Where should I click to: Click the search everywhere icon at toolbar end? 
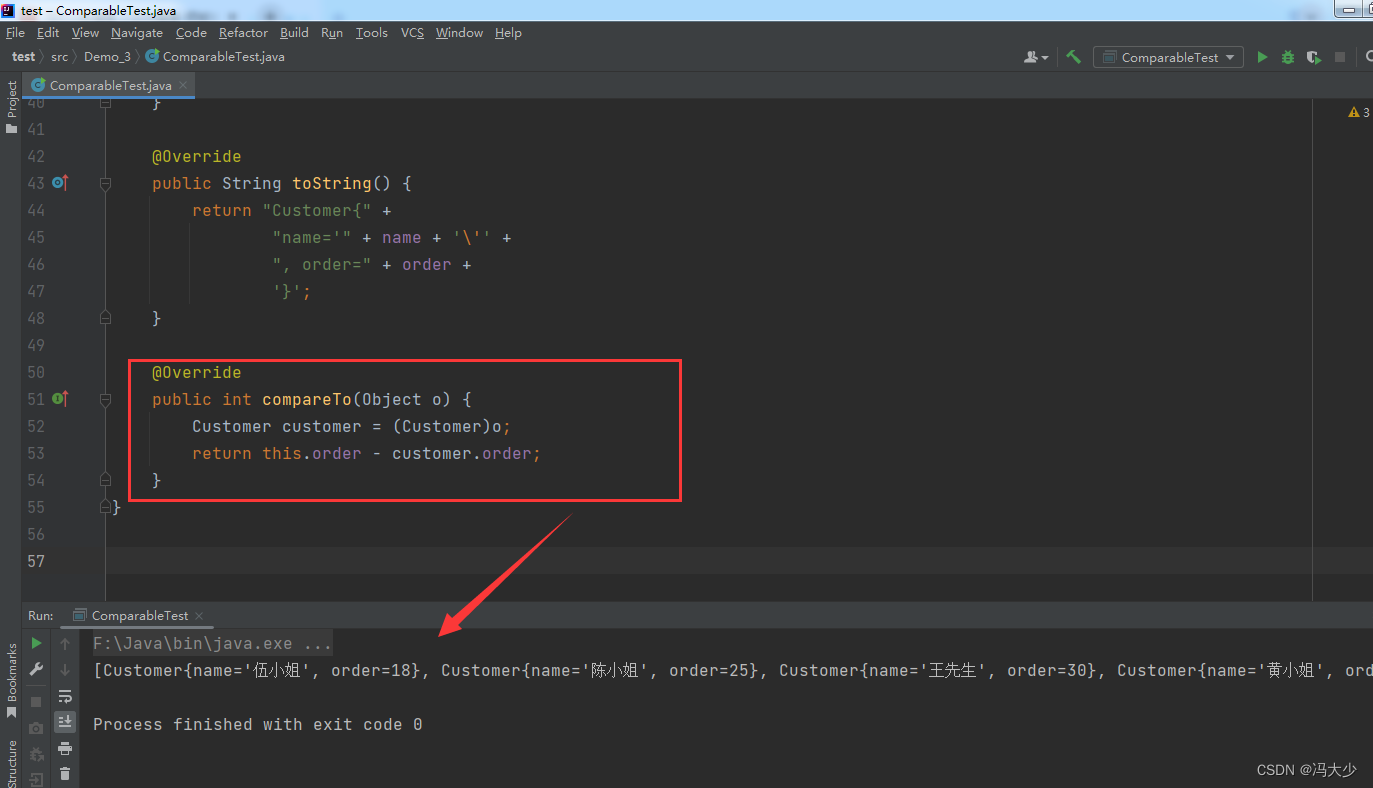pyautogui.click(x=1367, y=57)
